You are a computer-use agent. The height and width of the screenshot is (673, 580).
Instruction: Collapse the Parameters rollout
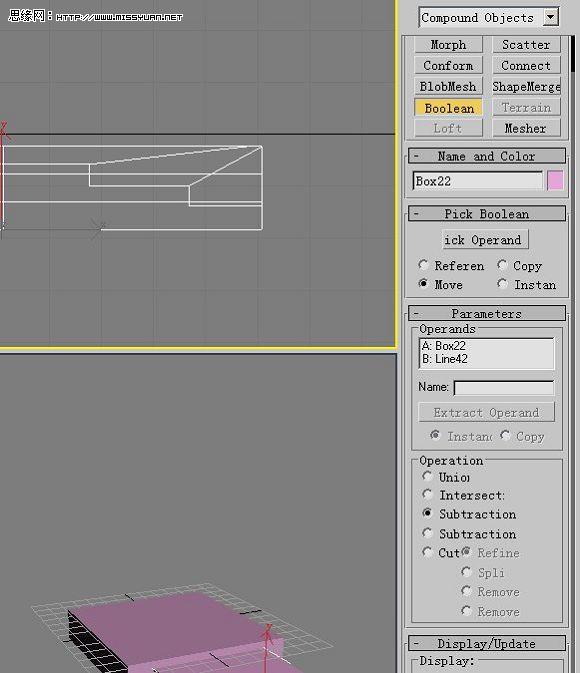coord(486,313)
